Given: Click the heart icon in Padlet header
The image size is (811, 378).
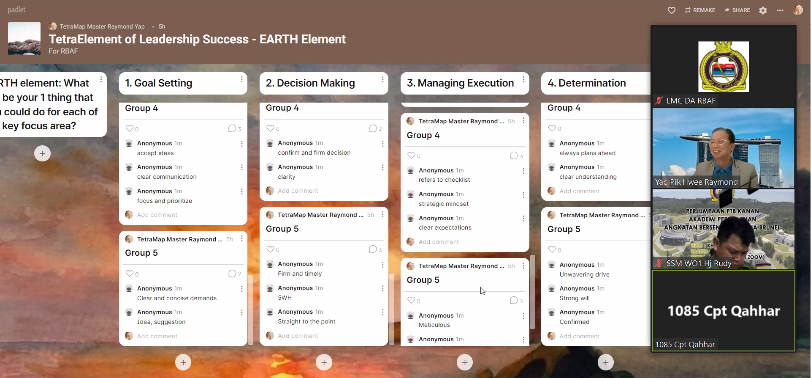Looking at the screenshot, I should (x=671, y=10).
